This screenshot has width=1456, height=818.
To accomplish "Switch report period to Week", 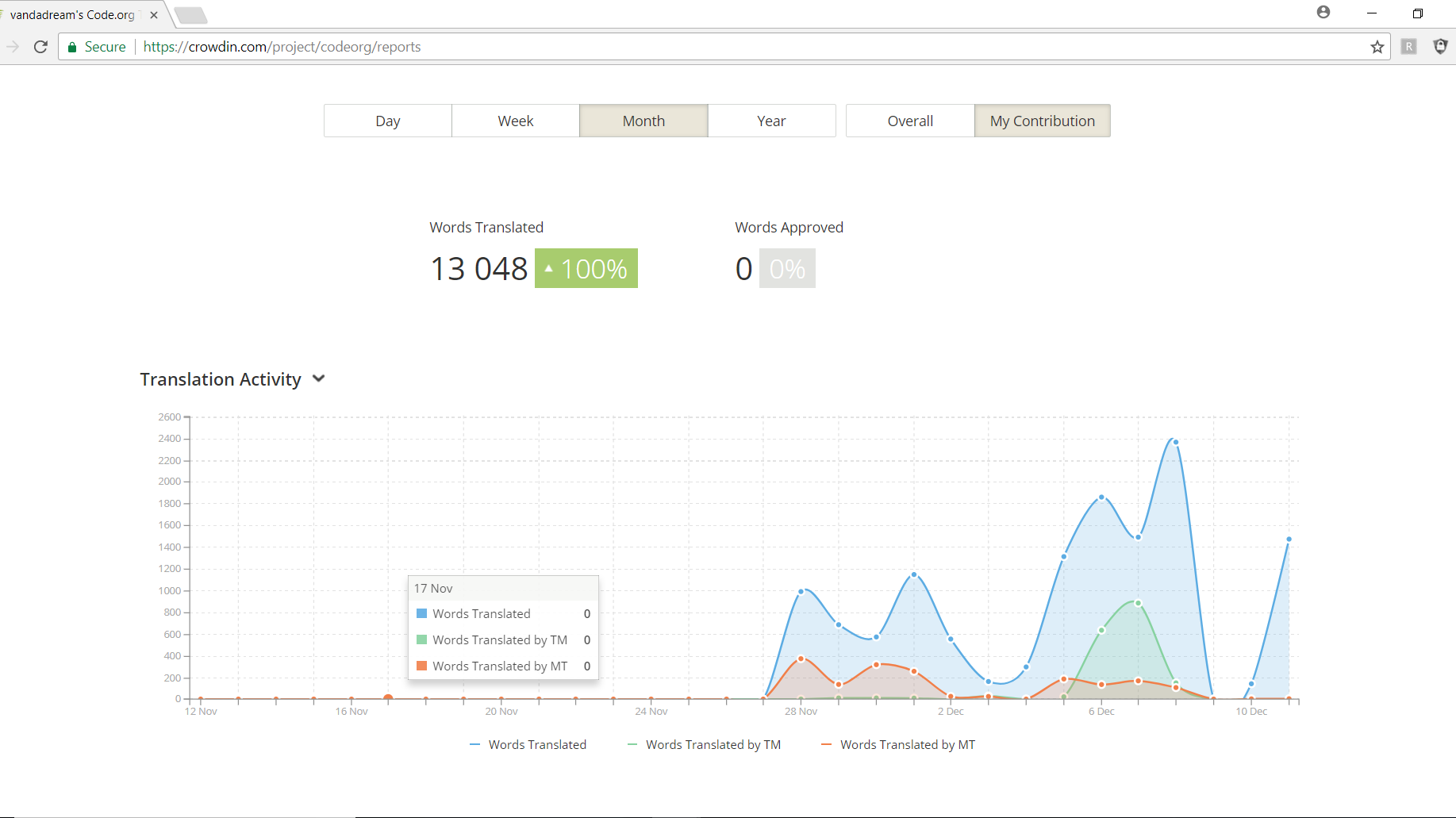I will tap(516, 121).
